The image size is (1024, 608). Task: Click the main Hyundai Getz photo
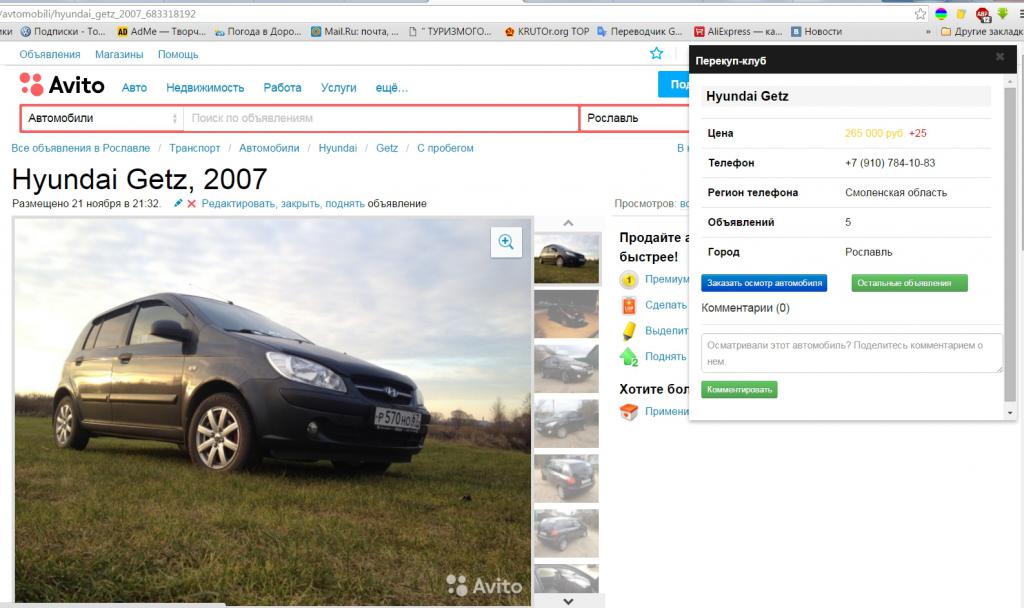pyautogui.click(x=273, y=411)
